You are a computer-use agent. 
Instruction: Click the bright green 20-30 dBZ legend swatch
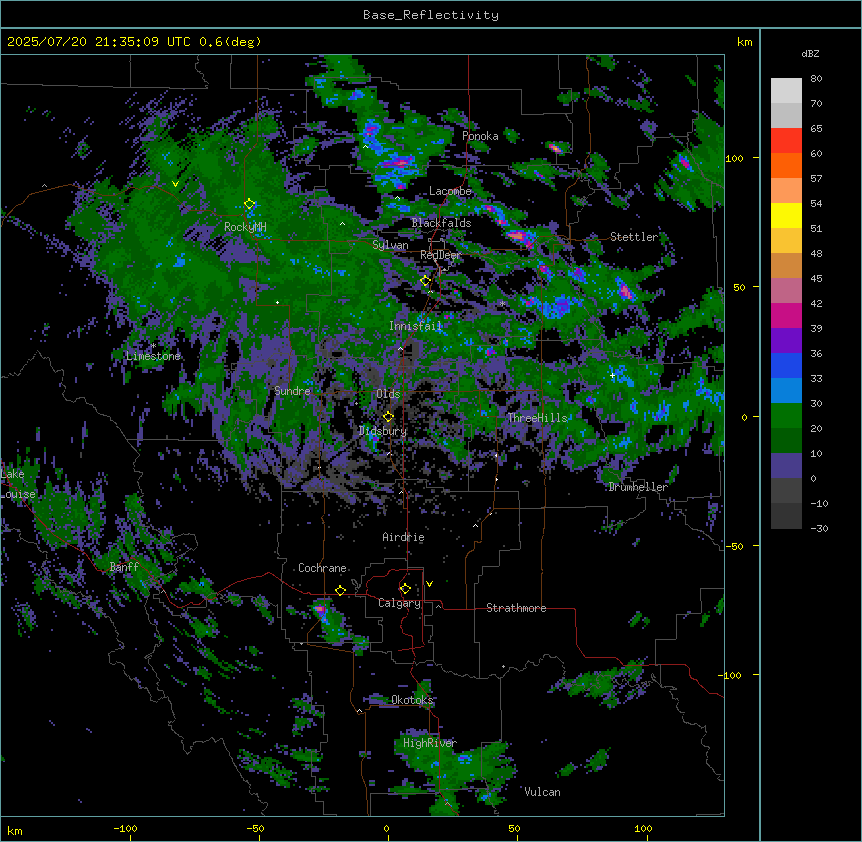tap(786, 416)
